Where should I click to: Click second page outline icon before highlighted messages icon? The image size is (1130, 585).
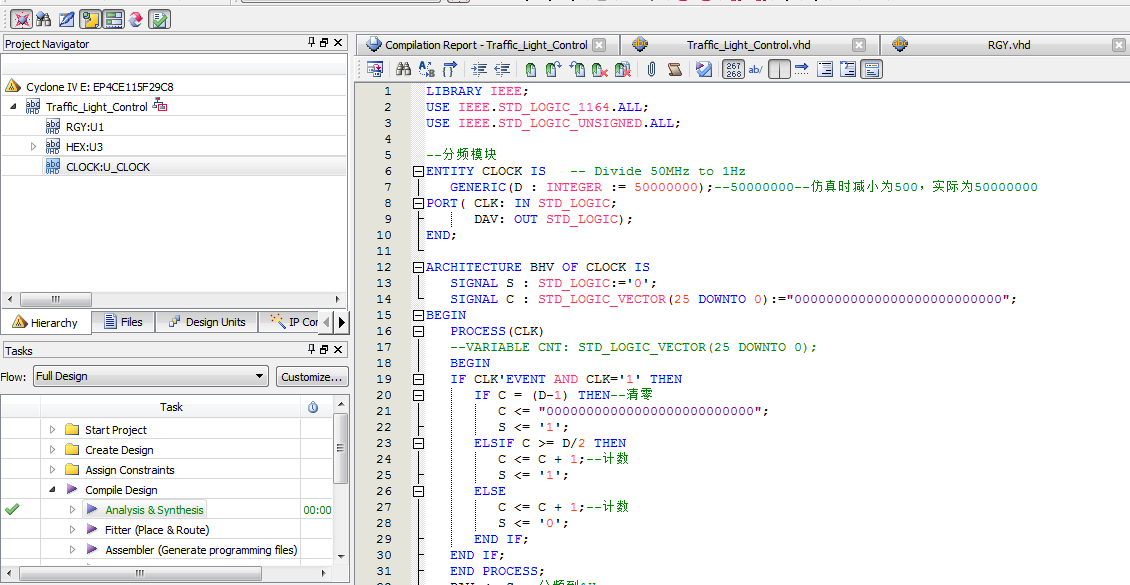pos(848,69)
